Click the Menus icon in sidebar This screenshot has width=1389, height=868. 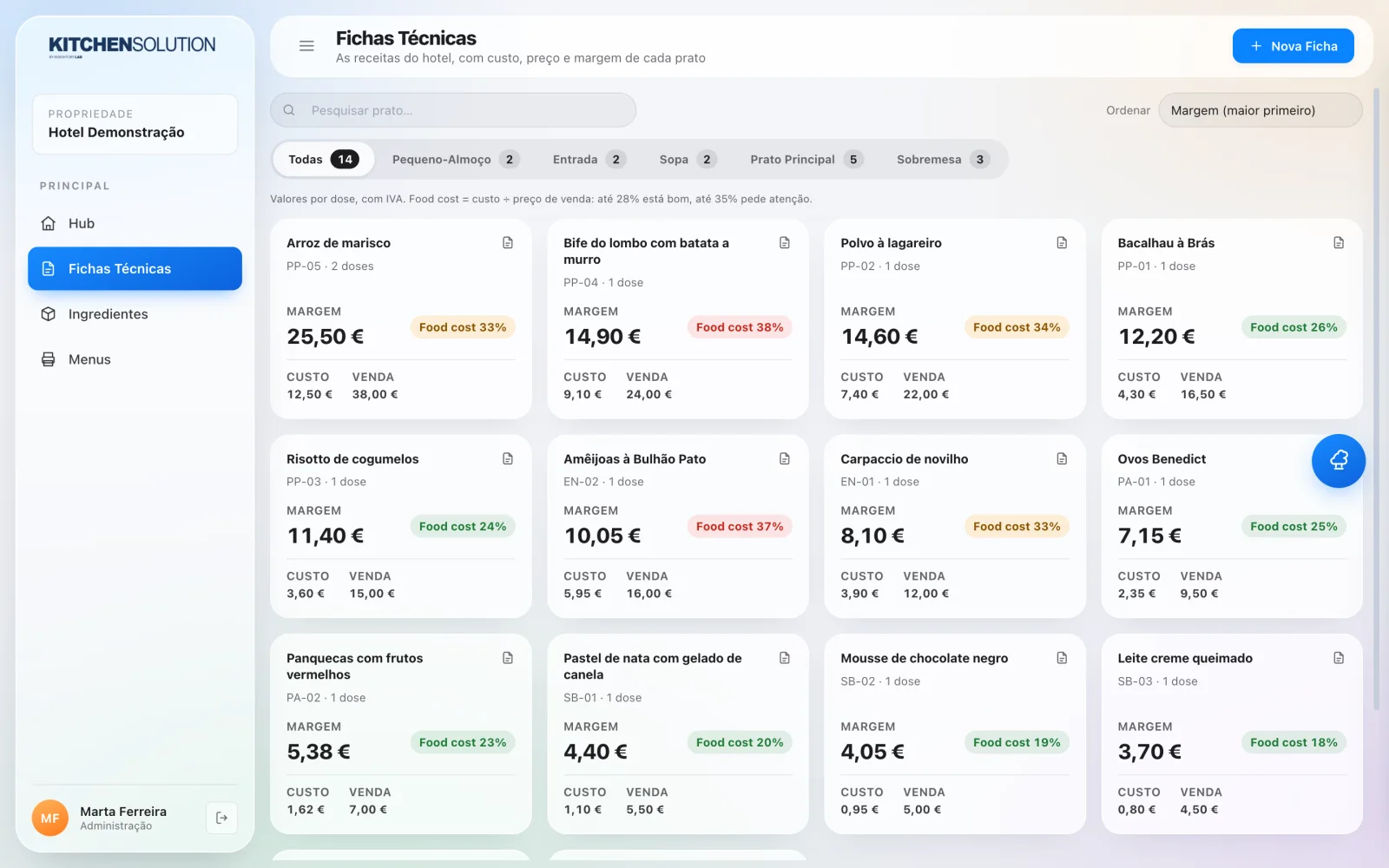point(49,359)
